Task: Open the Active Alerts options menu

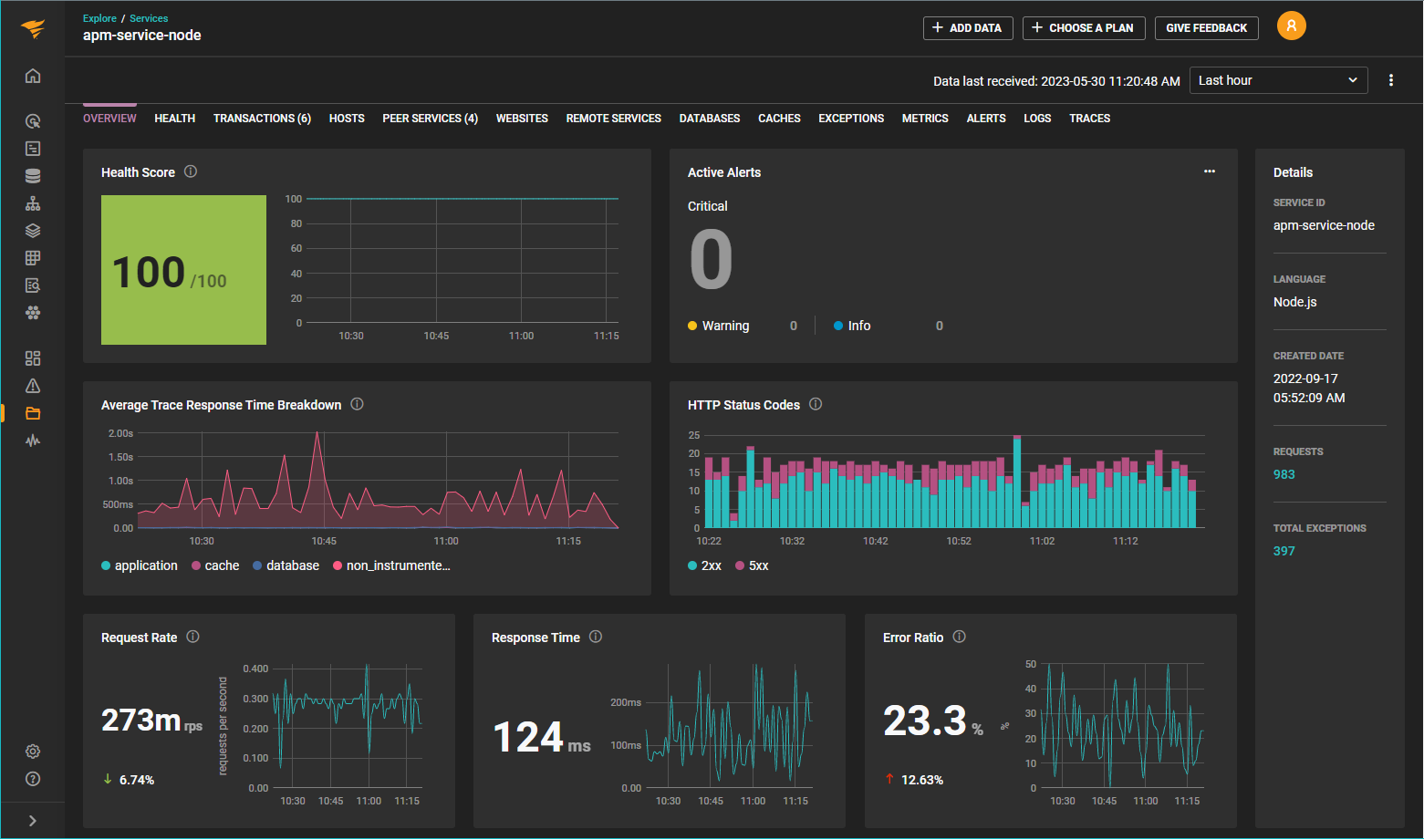Action: (1210, 171)
